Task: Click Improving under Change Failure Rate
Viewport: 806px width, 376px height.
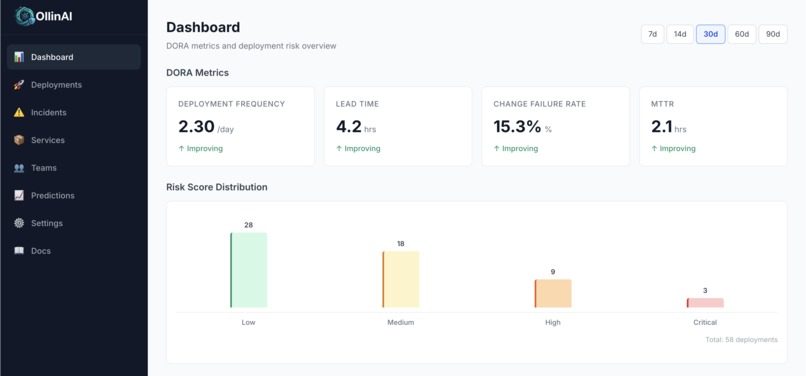Action: click(516, 149)
